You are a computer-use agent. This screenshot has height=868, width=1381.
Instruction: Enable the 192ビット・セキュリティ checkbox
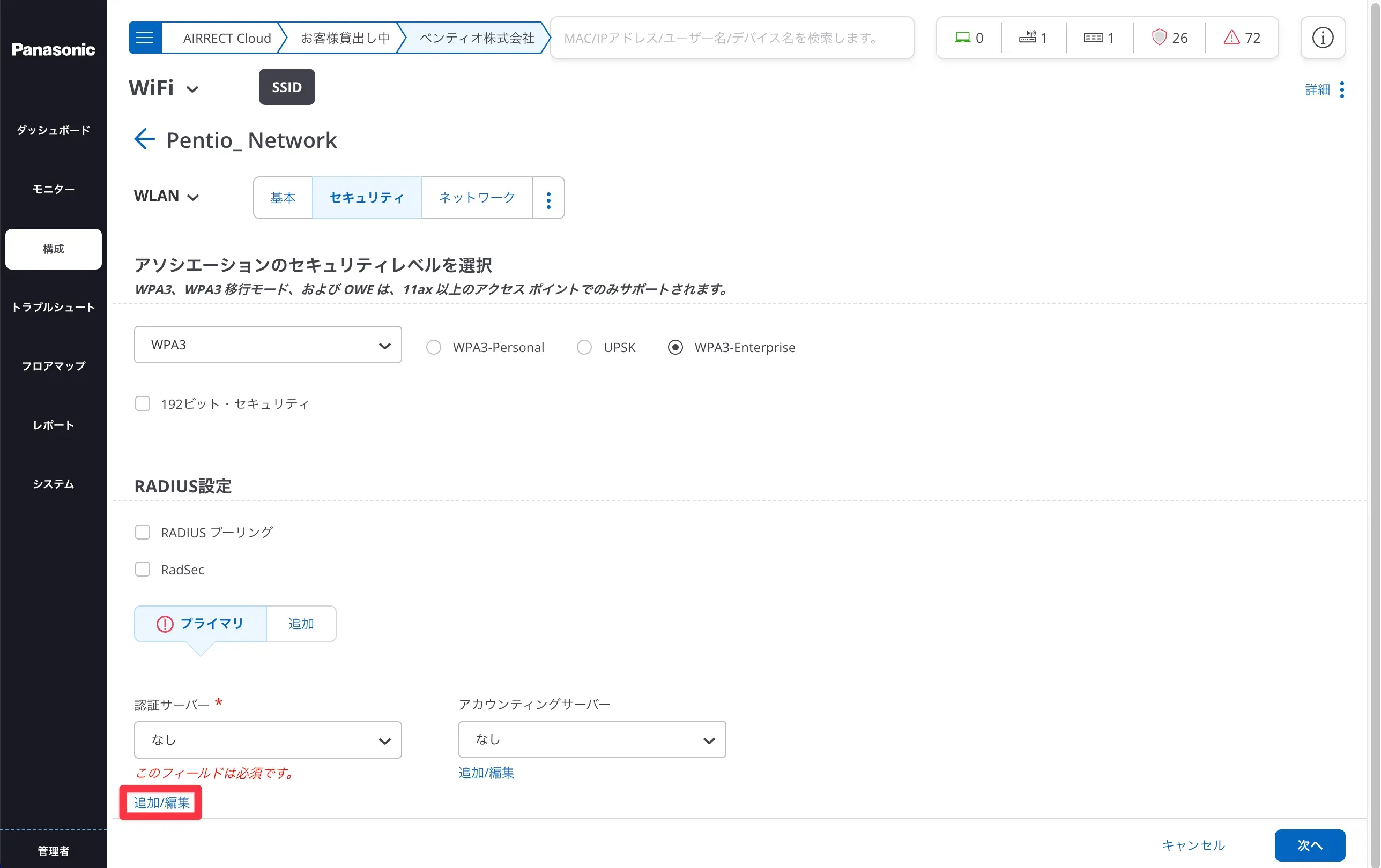pyautogui.click(x=143, y=403)
